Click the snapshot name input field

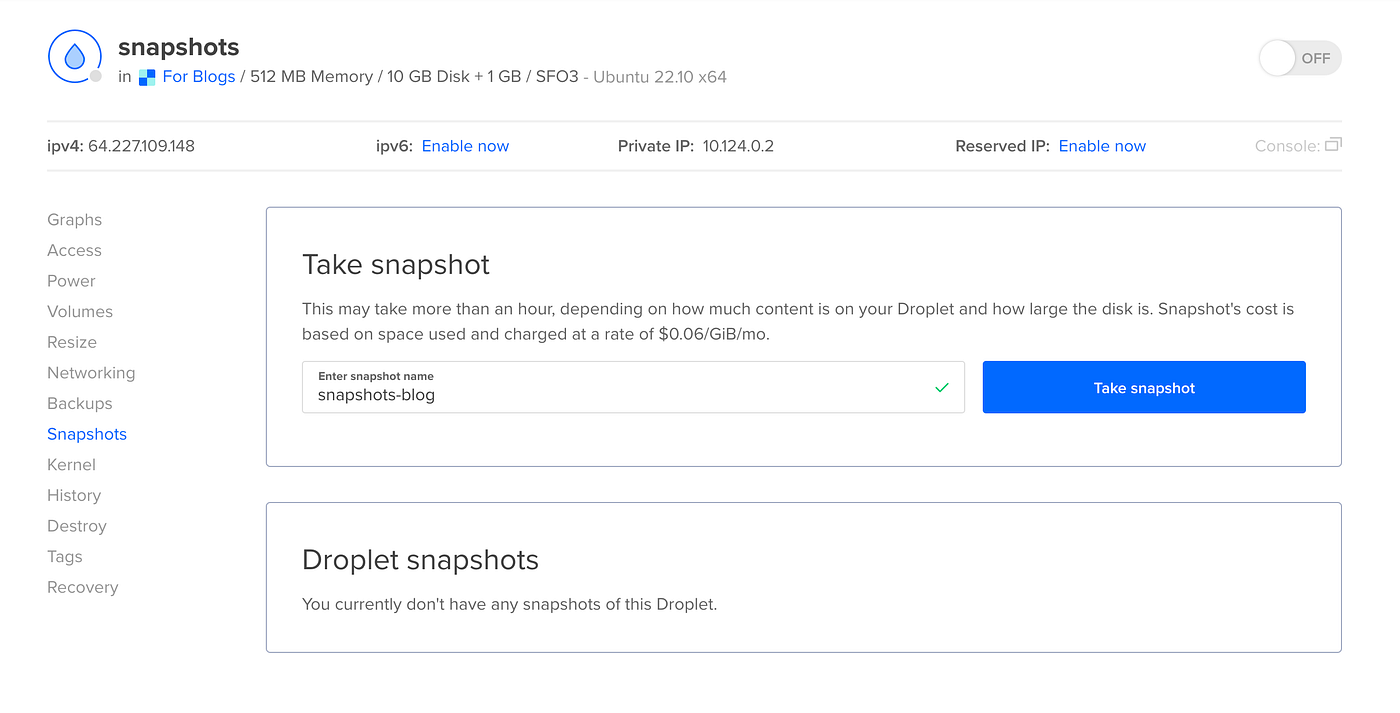[x=620, y=394]
